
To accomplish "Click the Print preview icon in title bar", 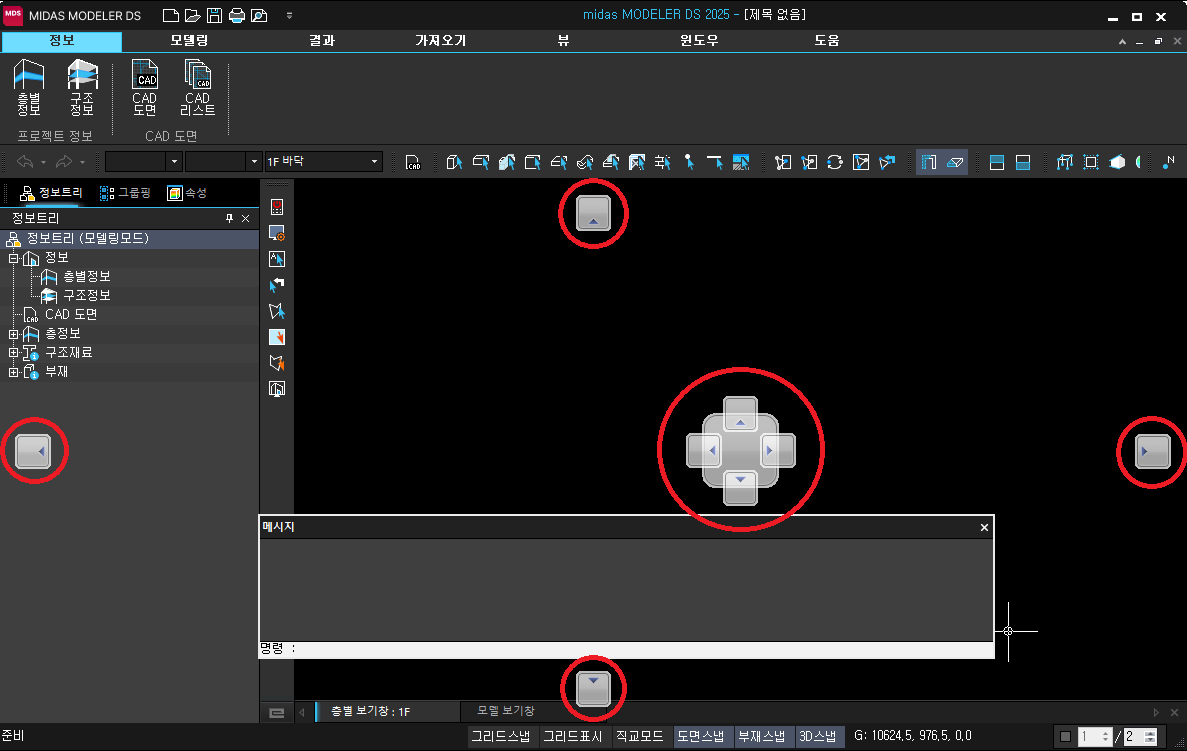I will click(x=259, y=15).
